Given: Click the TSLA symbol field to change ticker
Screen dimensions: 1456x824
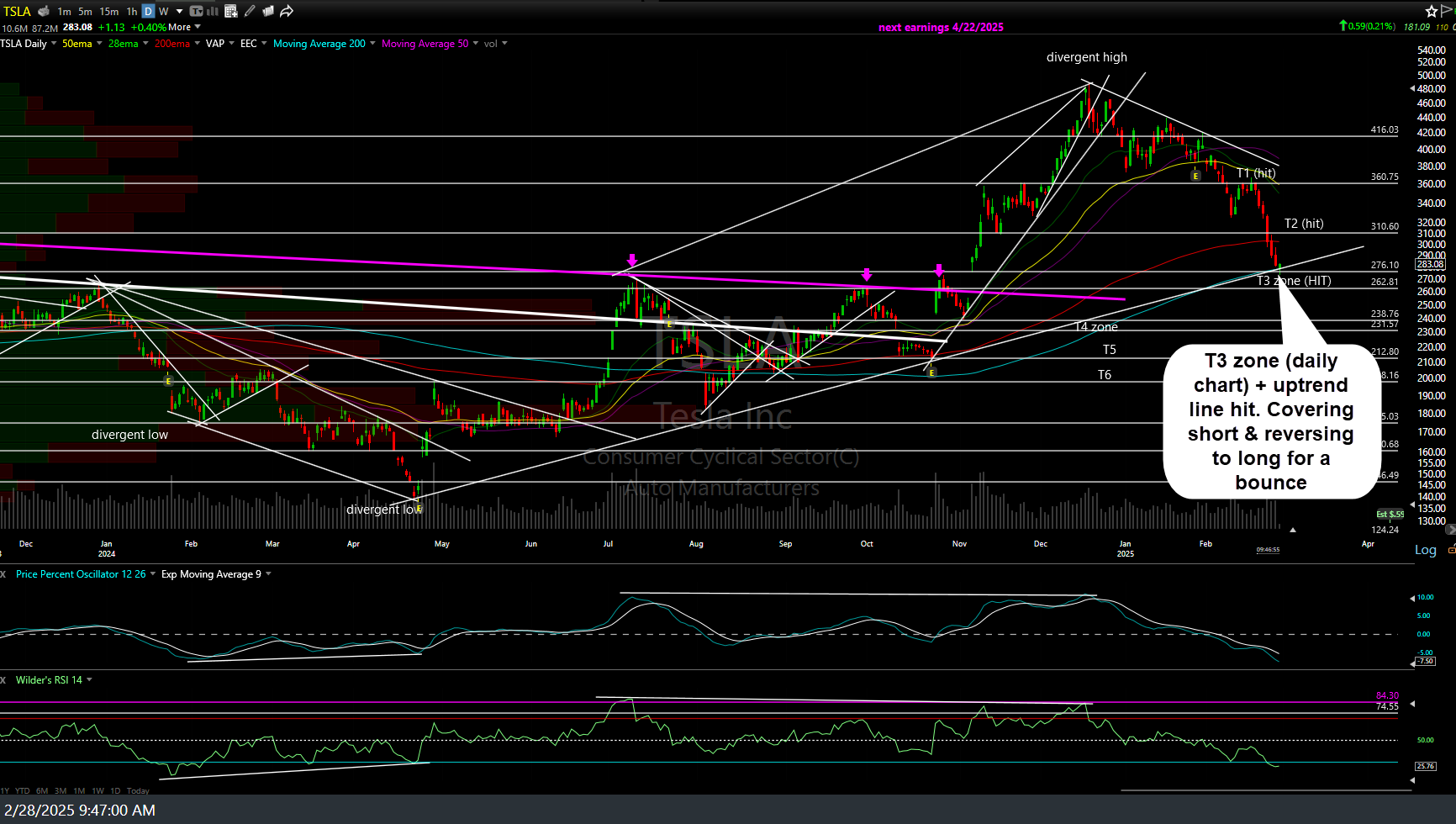Looking at the screenshot, I should (16, 11).
